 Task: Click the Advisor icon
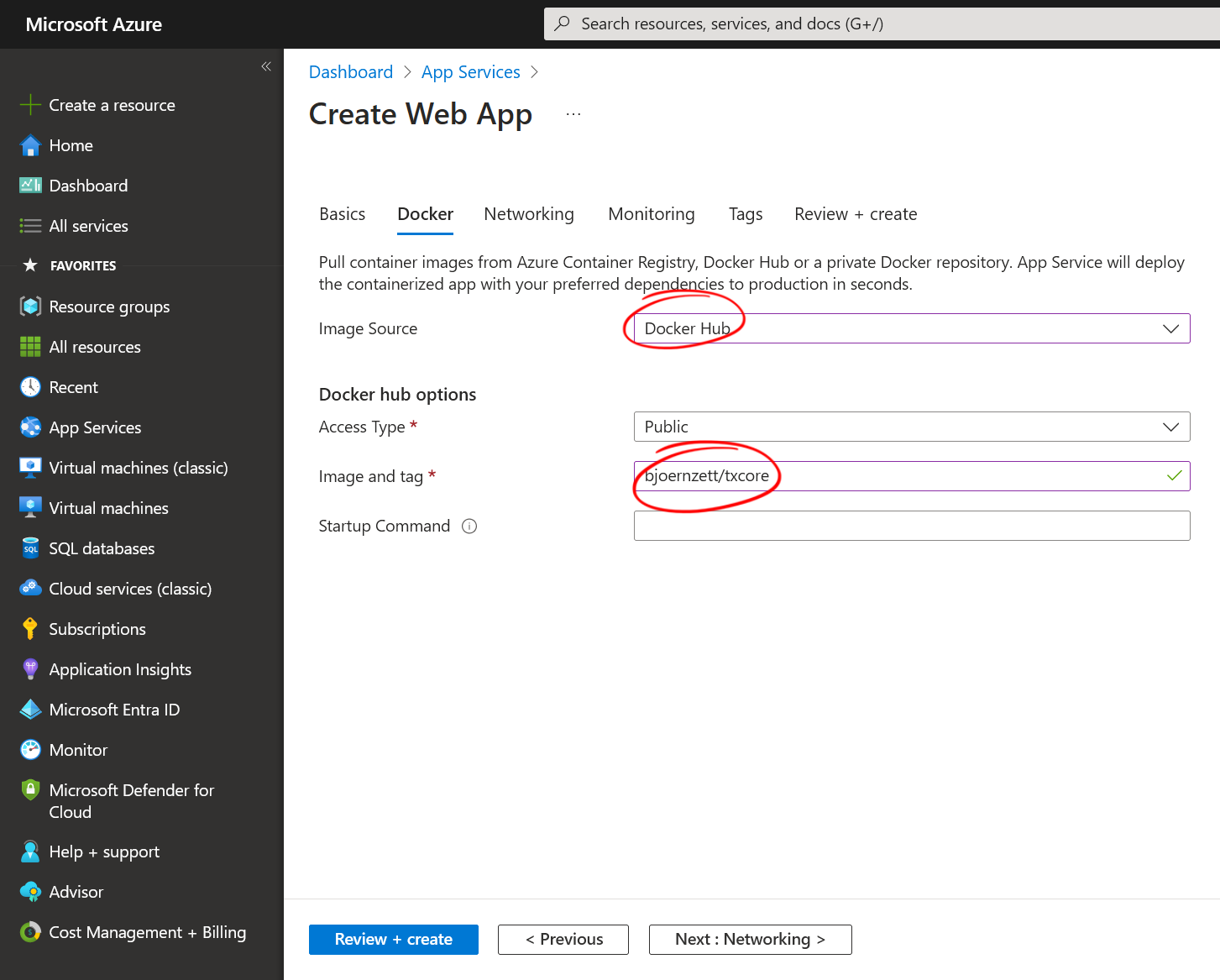[x=30, y=892]
